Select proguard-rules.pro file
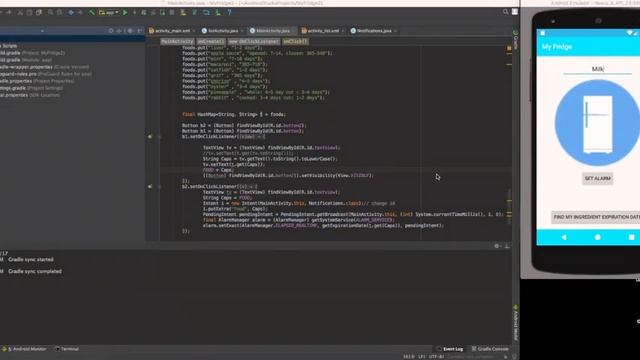The image size is (640, 360). click(46, 74)
